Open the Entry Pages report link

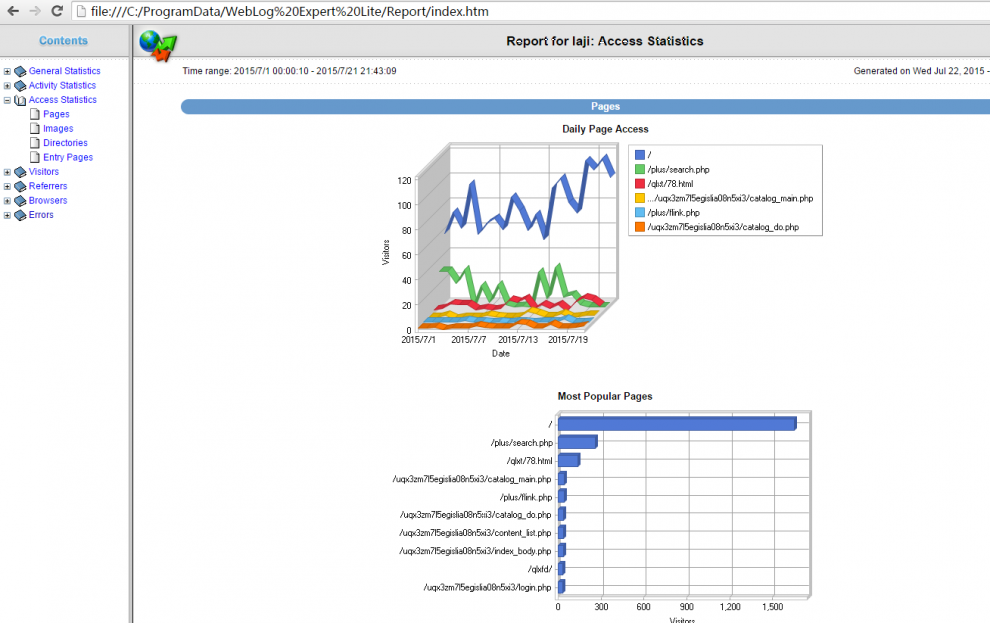tap(68, 158)
